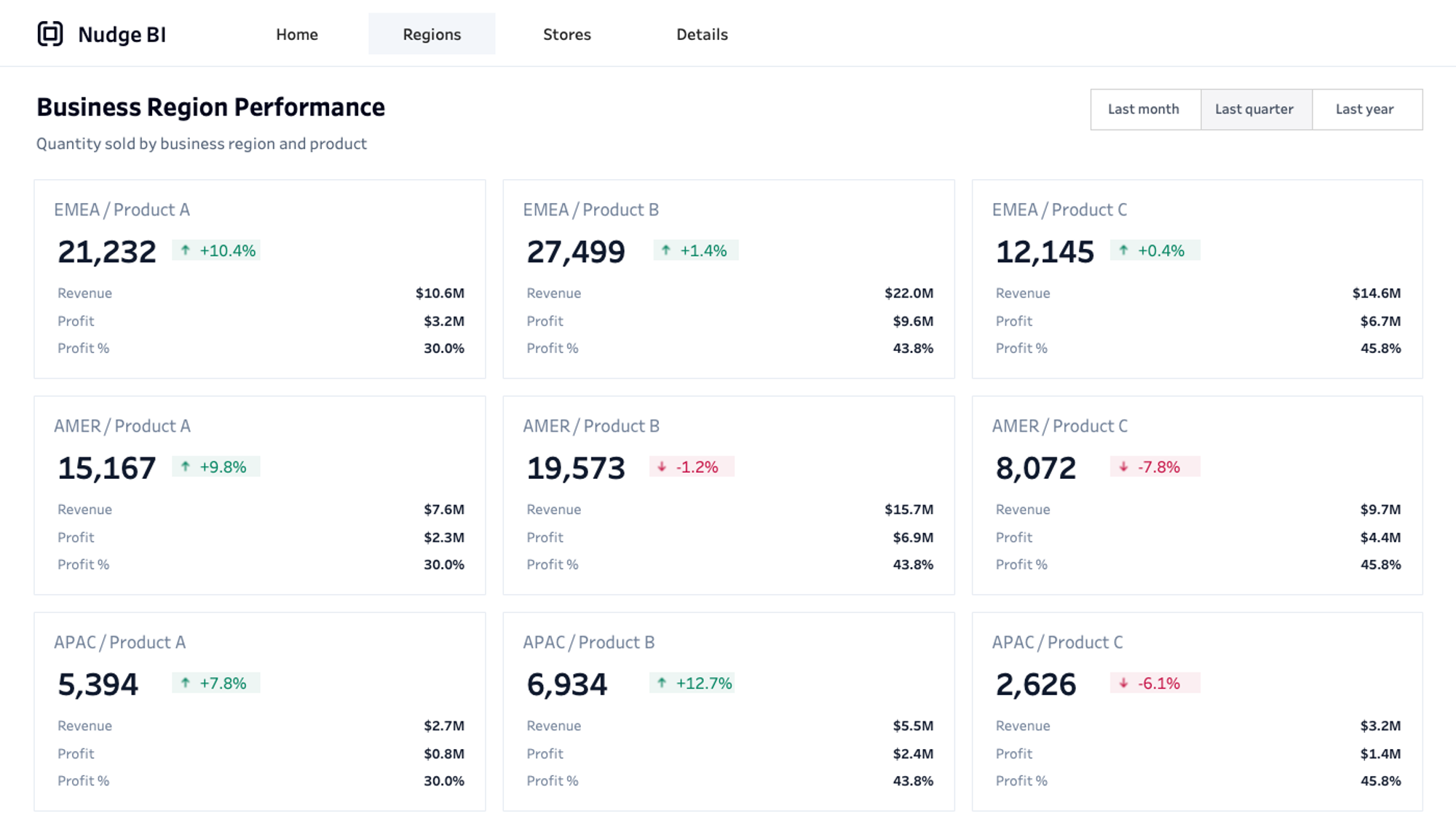Click up arrow icon on APAC Product B
Image resolution: width=1456 pixels, height=832 pixels.
(662, 683)
